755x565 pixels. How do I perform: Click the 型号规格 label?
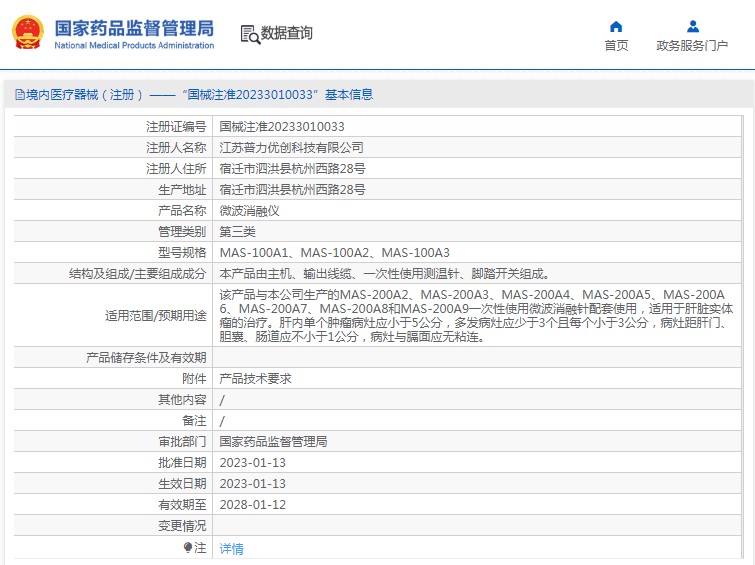pos(182,252)
